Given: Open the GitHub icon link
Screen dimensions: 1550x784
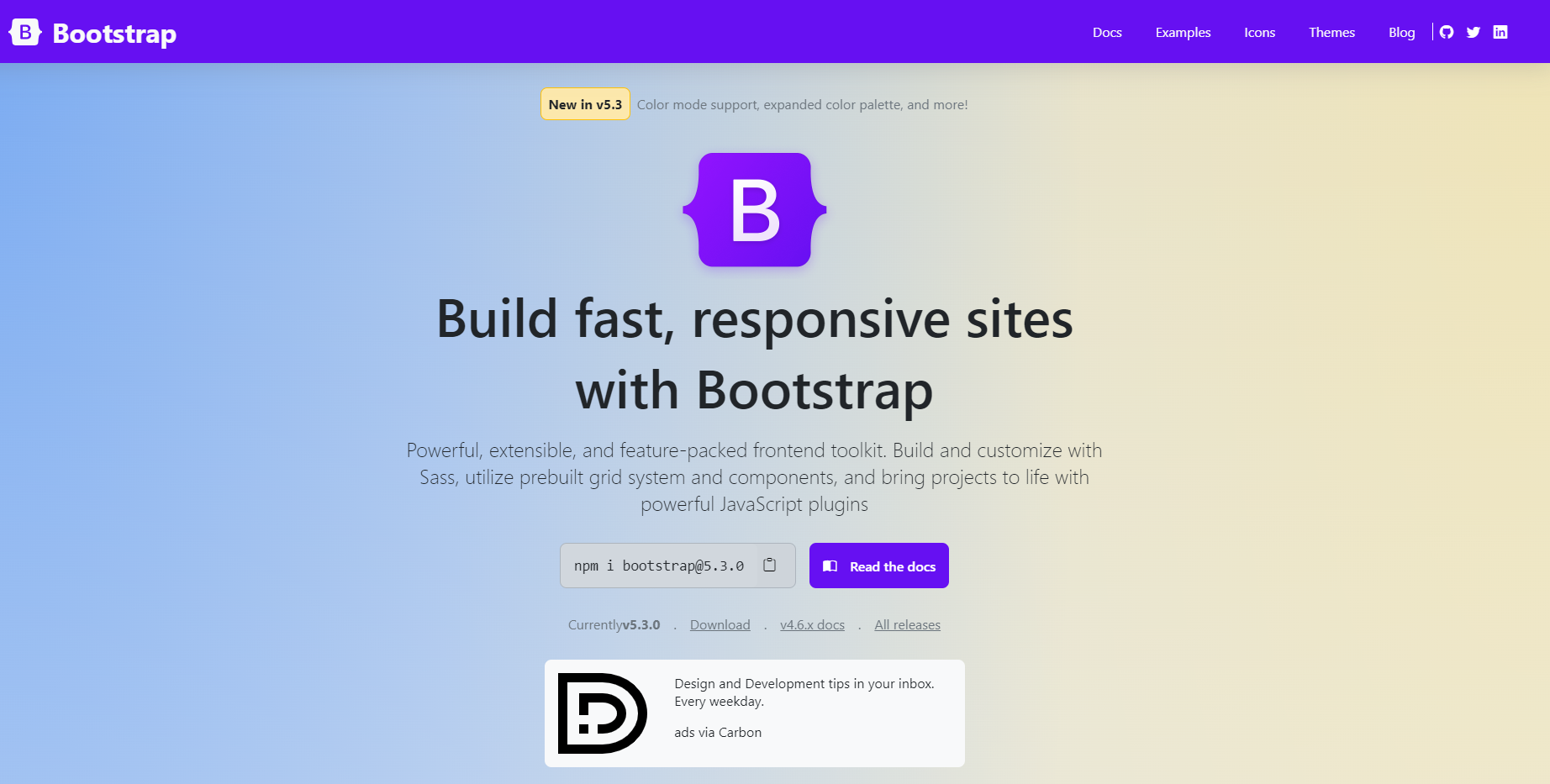Looking at the screenshot, I should (1447, 32).
